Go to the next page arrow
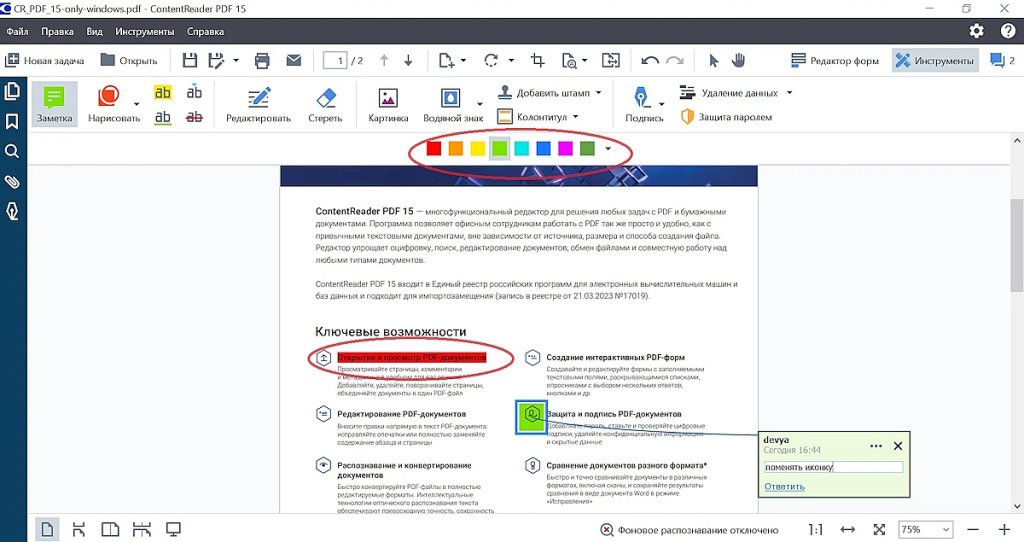 coord(408,61)
